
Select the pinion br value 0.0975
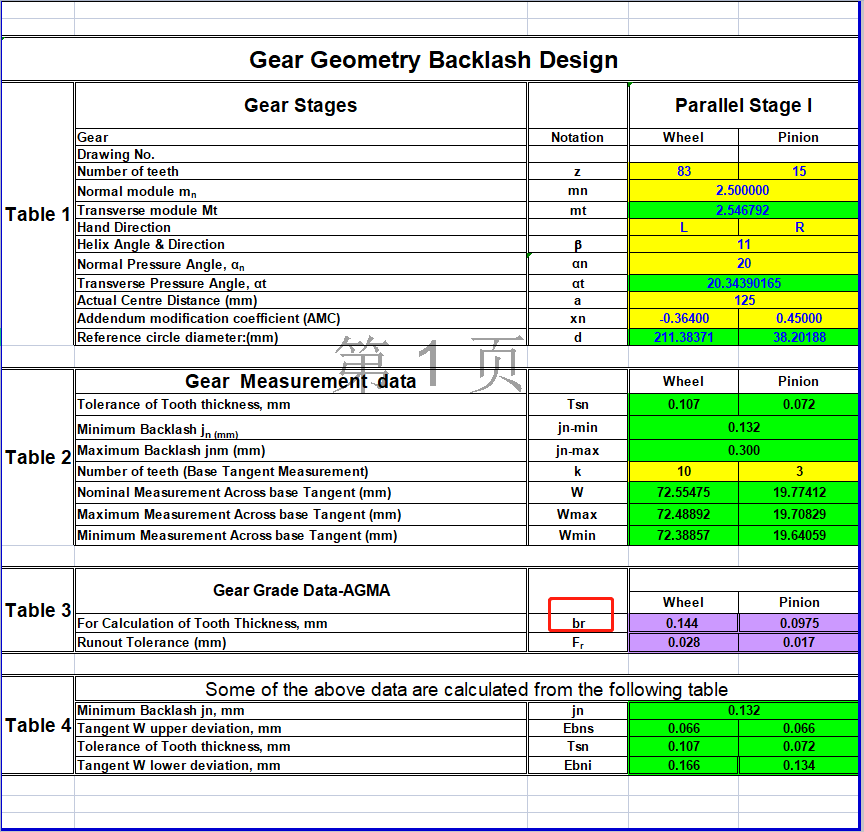point(798,623)
